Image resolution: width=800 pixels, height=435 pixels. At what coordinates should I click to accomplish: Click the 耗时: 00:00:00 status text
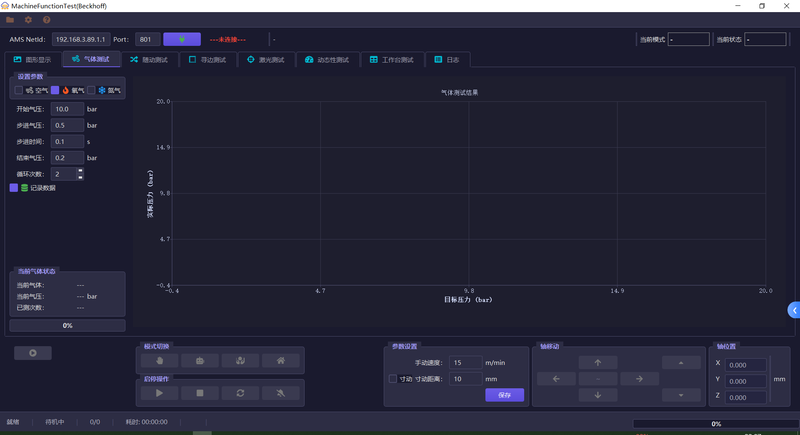click(x=146, y=422)
